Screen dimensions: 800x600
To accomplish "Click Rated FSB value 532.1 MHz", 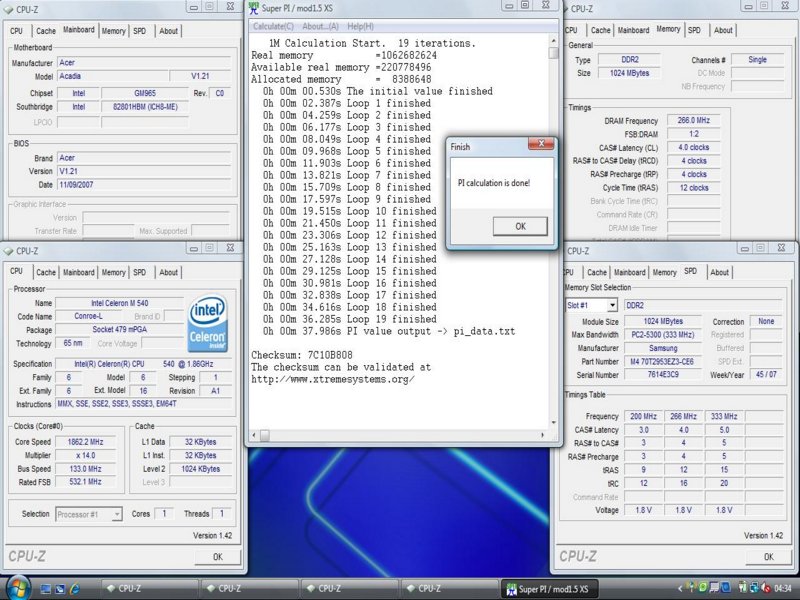I will (x=85, y=482).
